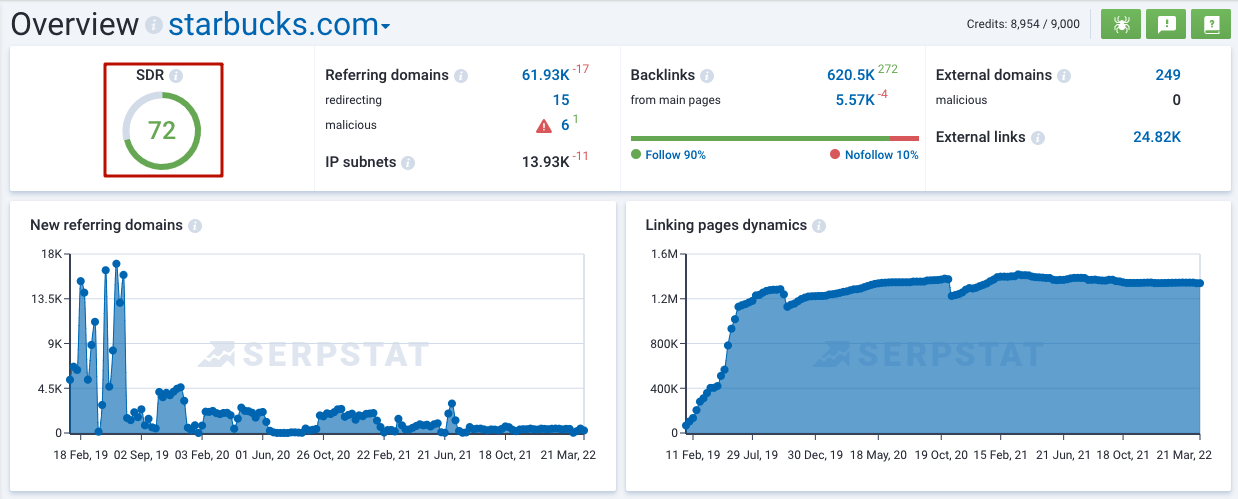Click info icon next to IP subnets
The width and height of the screenshot is (1238, 499).
(x=408, y=163)
